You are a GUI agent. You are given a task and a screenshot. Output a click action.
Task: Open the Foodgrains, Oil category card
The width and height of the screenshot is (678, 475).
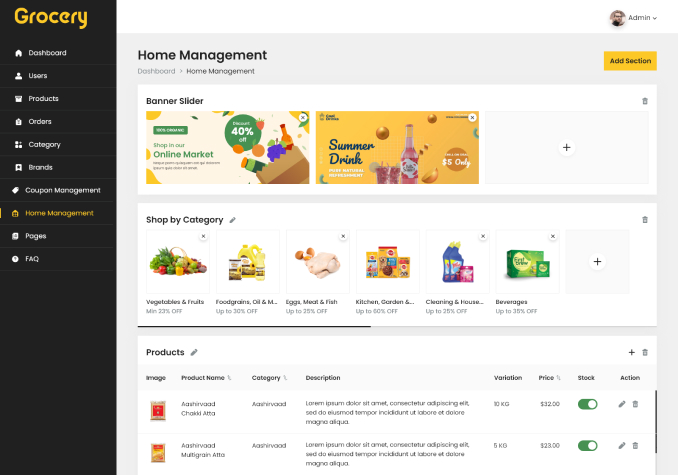point(248,261)
